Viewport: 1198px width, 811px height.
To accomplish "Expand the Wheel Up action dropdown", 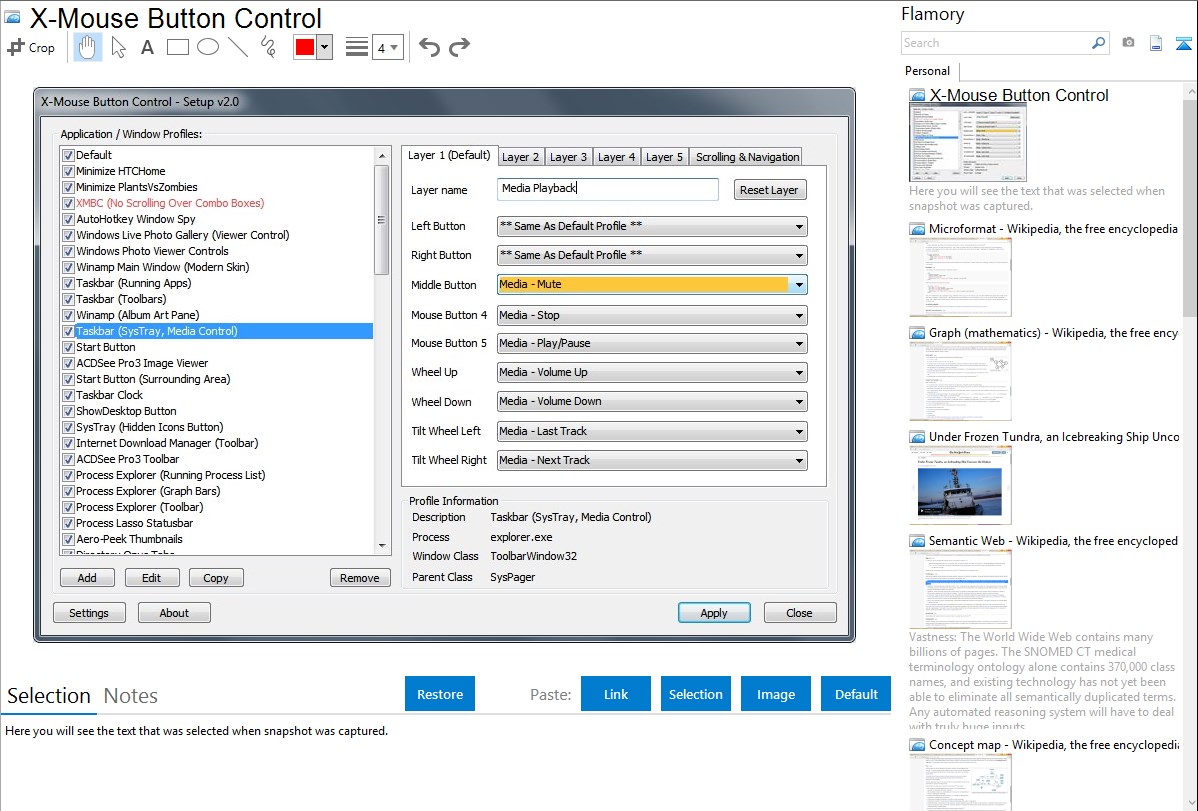I will pyautogui.click(x=798, y=373).
